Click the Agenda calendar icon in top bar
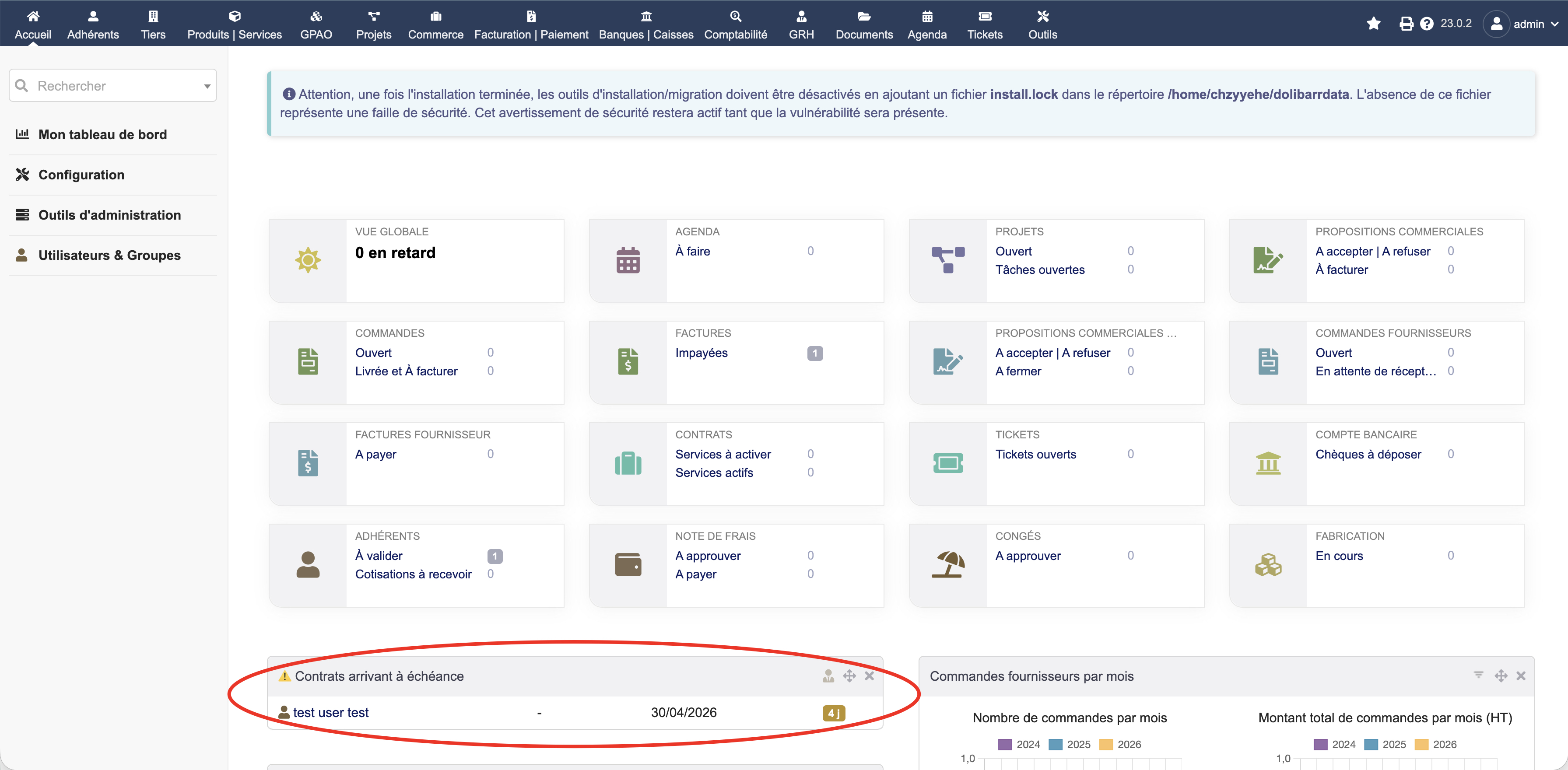This screenshot has height=770, width=1568. click(x=927, y=17)
